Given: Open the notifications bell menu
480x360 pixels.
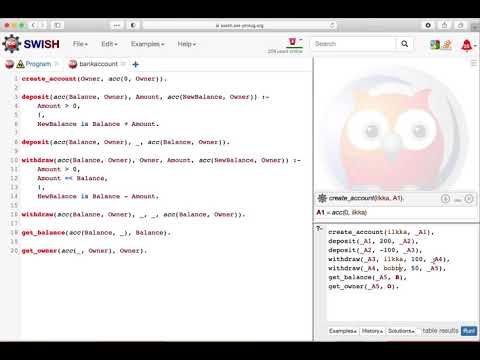Looking at the screenshot, I should pos(467,45).
